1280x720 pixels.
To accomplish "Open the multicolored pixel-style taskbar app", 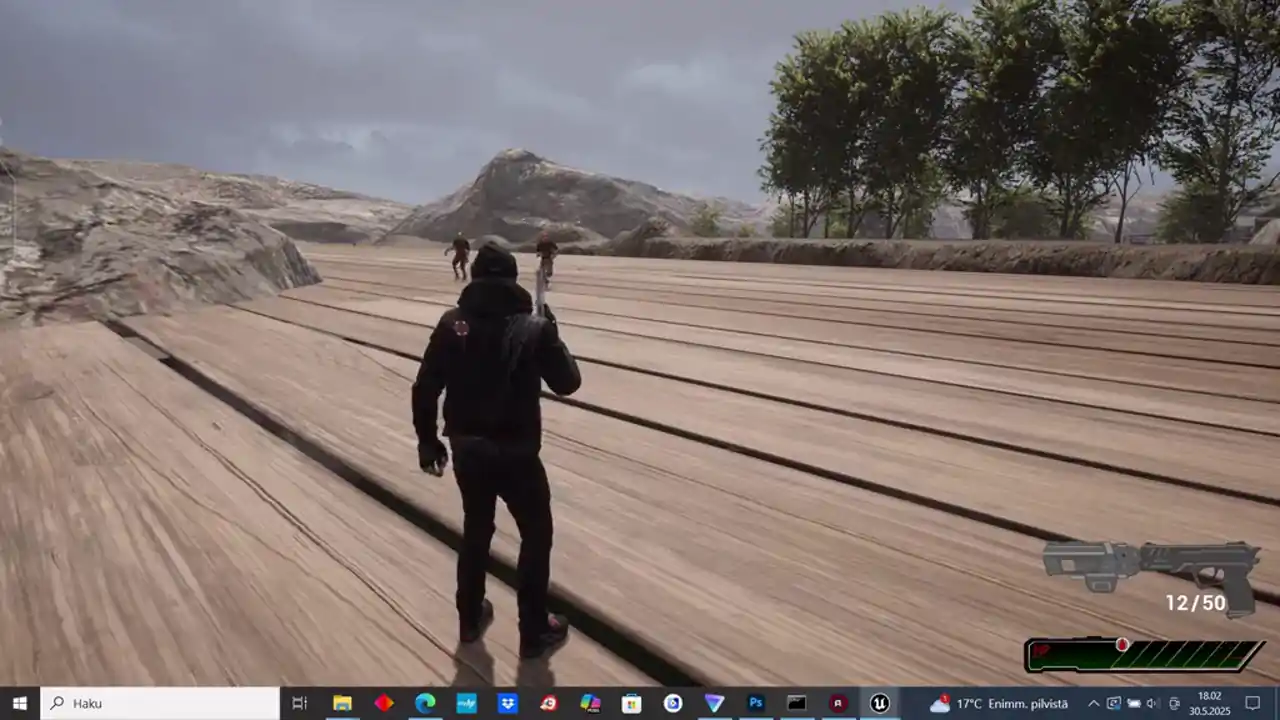I will point(590,703).
